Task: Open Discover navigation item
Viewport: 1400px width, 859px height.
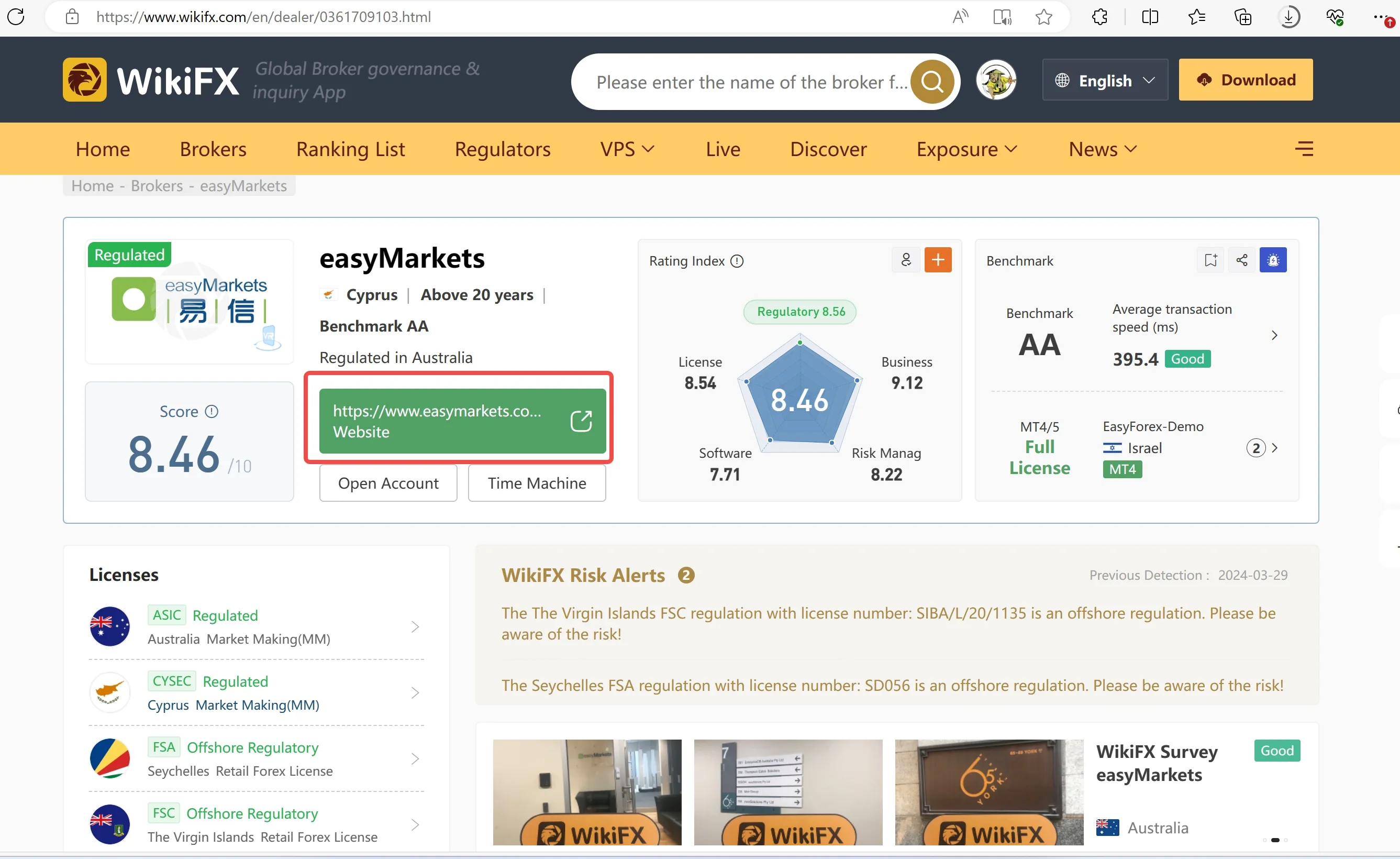Action: point(828,148)
